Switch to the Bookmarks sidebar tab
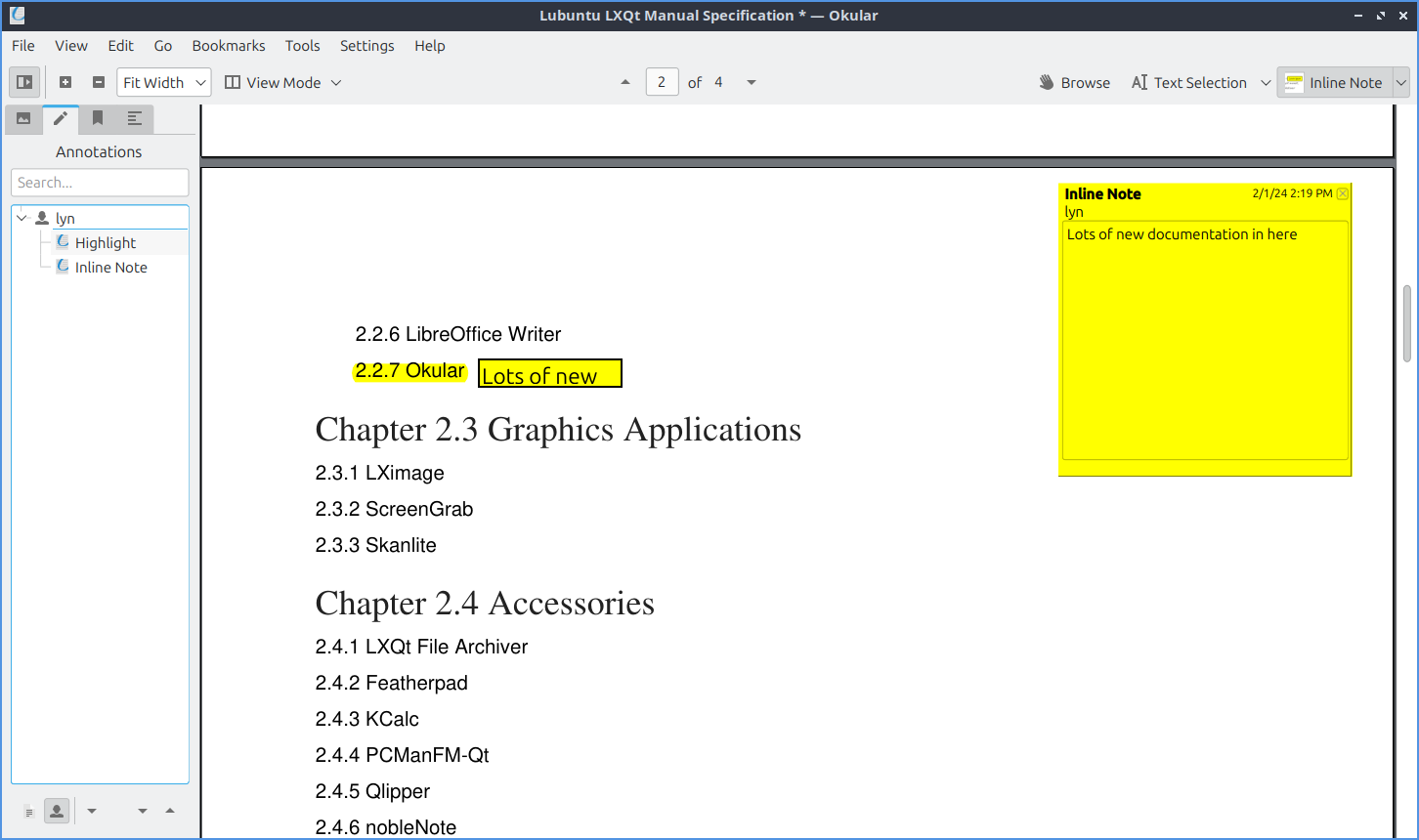This screenshot has width=1419, height=840. pos(98,119)
